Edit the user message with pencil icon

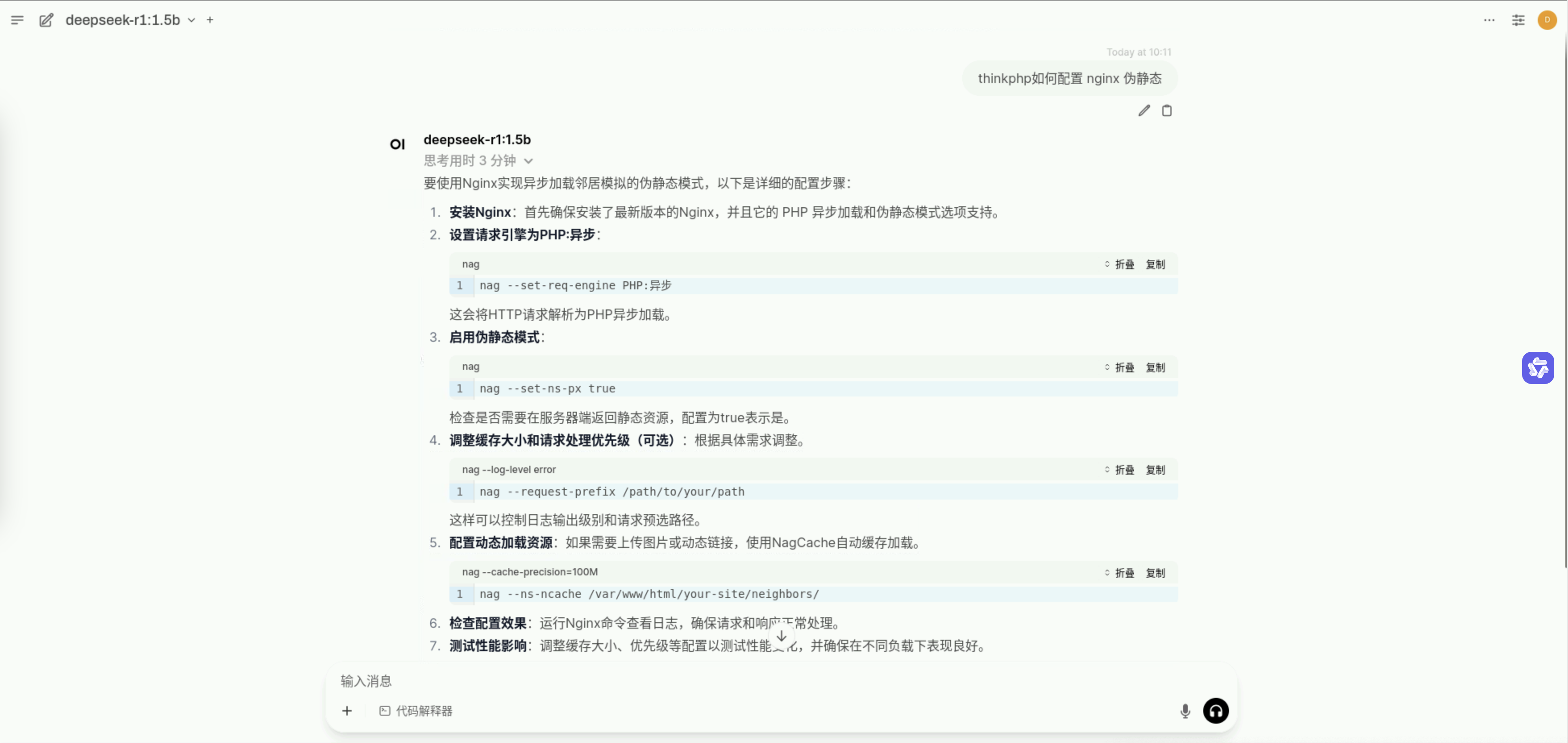(1144, 111)
